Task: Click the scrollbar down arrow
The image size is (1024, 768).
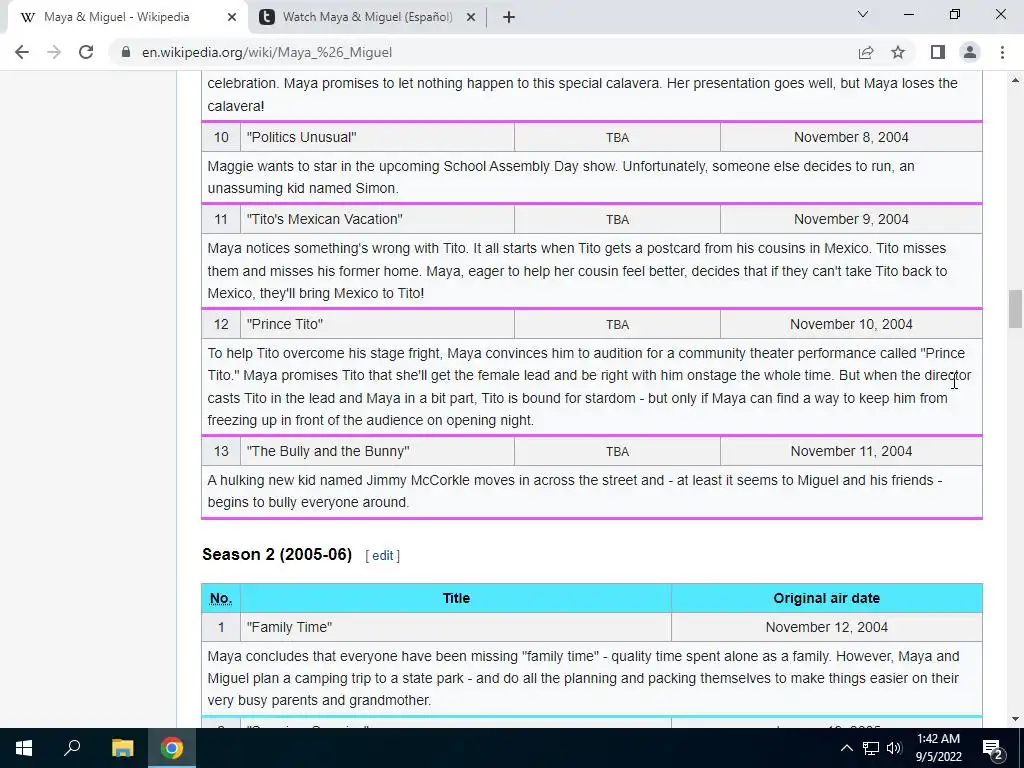Action: tap(1015, 719)
